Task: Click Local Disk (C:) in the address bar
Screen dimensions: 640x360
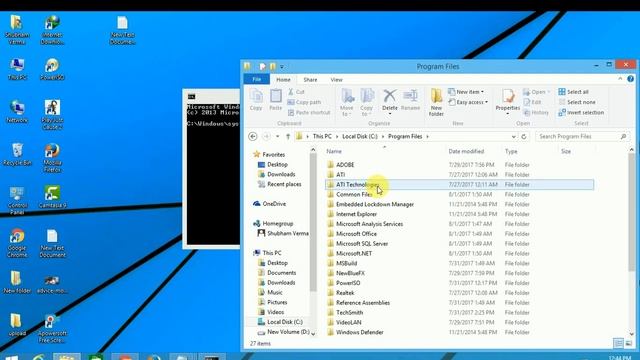Action: [360, 136]
